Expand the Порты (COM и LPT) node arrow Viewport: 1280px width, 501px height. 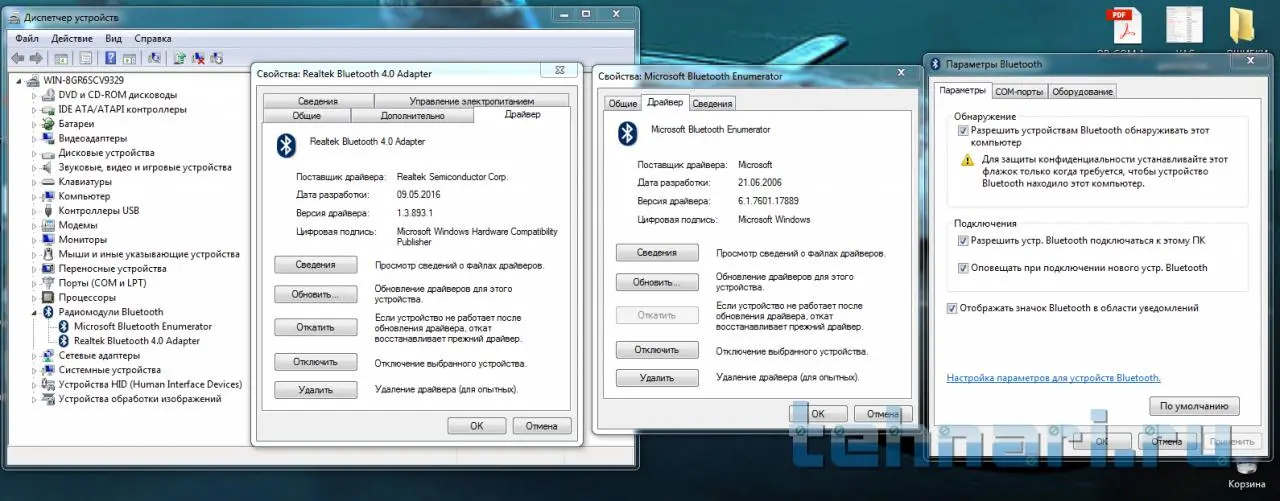[35, 283]
